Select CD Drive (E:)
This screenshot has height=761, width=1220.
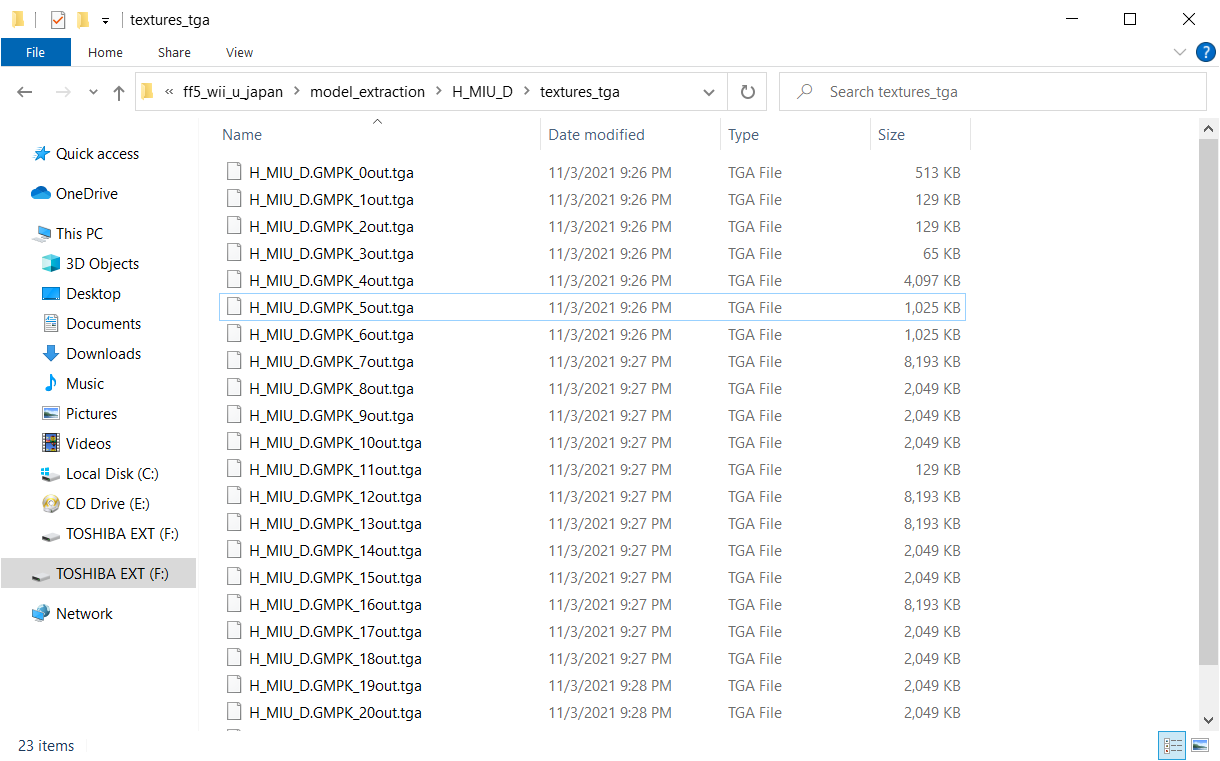(x=108, y=504)
